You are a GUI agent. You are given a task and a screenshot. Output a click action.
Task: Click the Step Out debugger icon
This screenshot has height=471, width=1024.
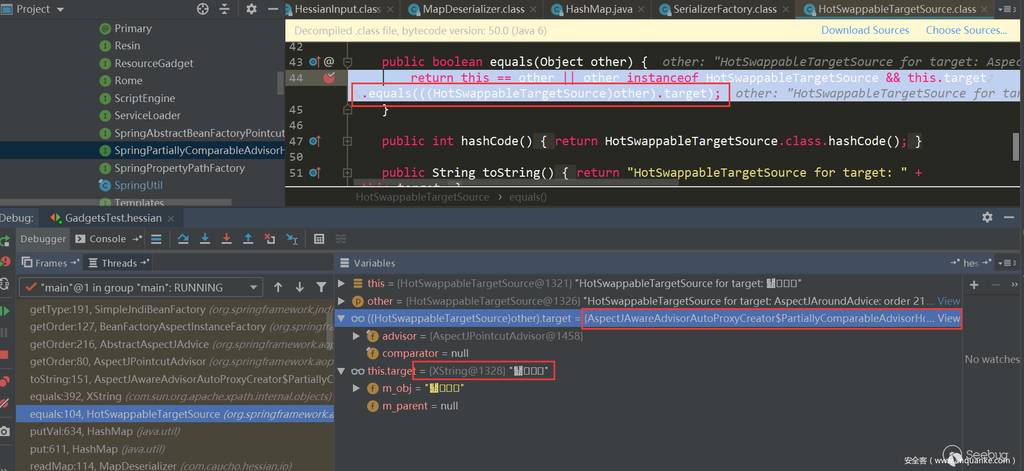[248, 239]
